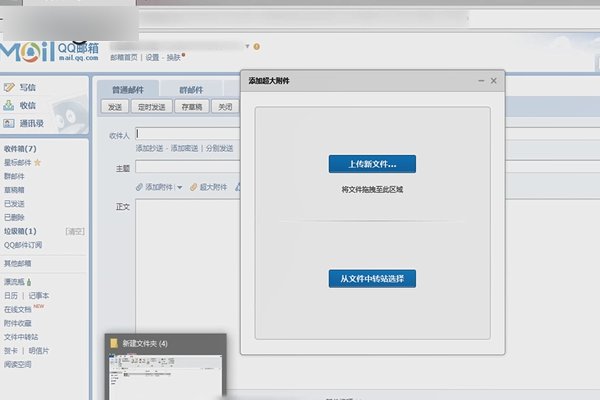Open 漂流瓶 in sidebar
Image resolution: width=600 pixels, height=400 pixels.
click(14, 282)
